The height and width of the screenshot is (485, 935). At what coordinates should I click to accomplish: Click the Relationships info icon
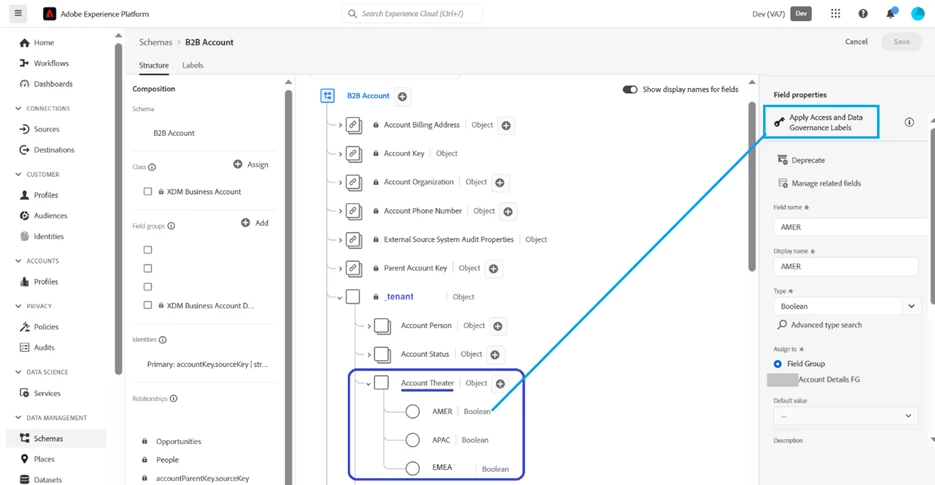coord(174,398)
